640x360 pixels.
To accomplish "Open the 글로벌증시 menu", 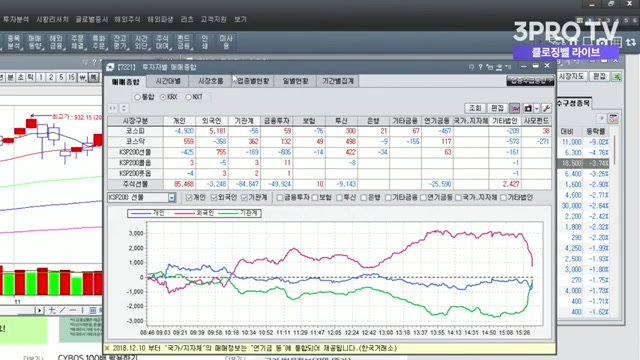I will 91,19.
